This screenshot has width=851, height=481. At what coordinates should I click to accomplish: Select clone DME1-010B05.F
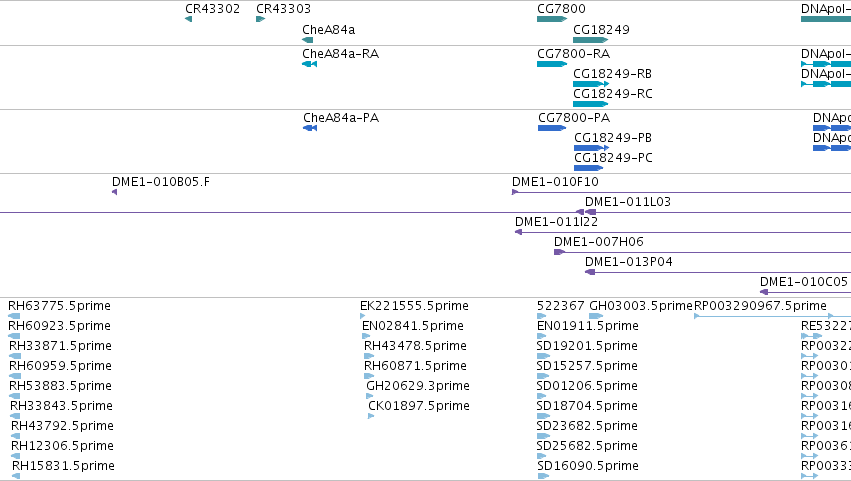tap(161, 182)
